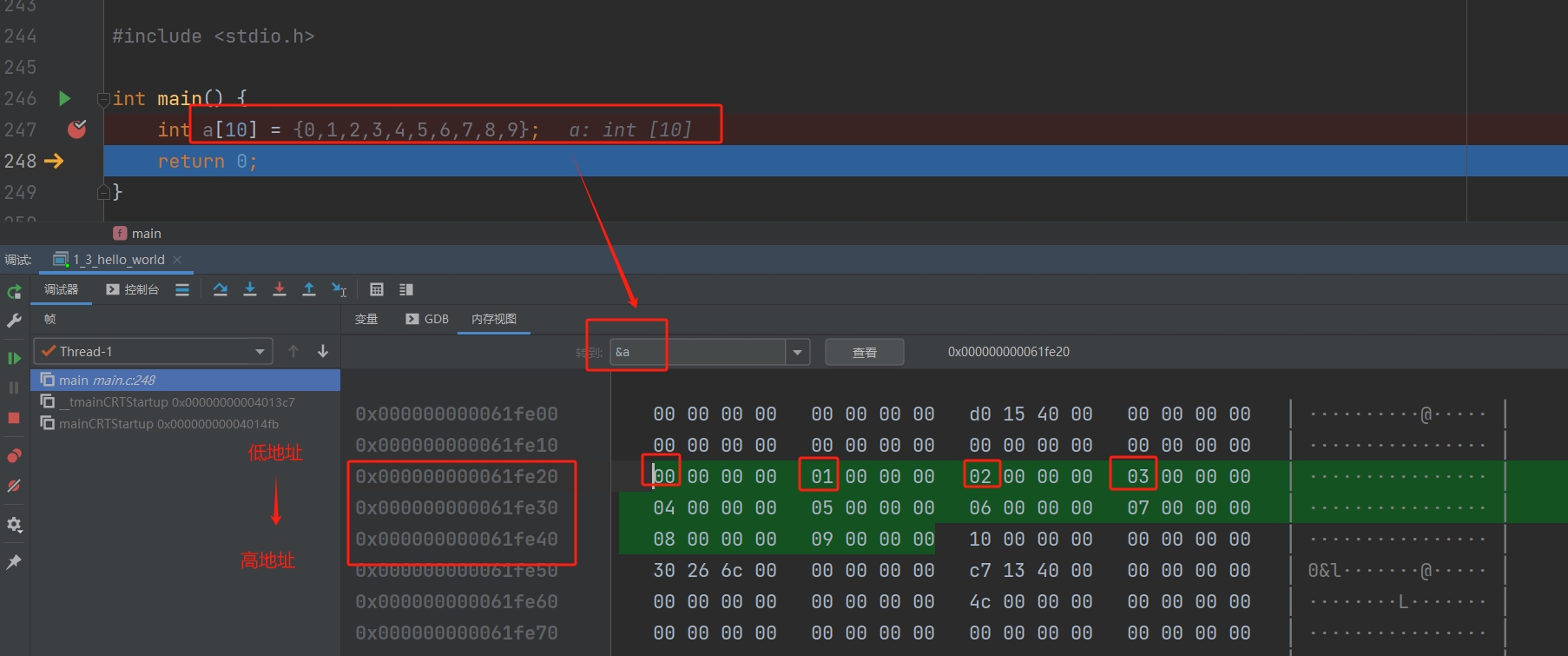The width and height of the screenshot is (1568, 656).
Task: Toggle the breakpoint on line 247
Action: pyautogui.click(x=77, y=129)
